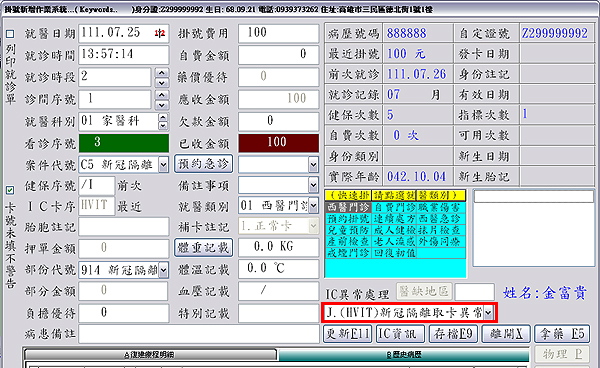Click the 物理 P button
Screen dimensions: 600x368
[562, 354]
